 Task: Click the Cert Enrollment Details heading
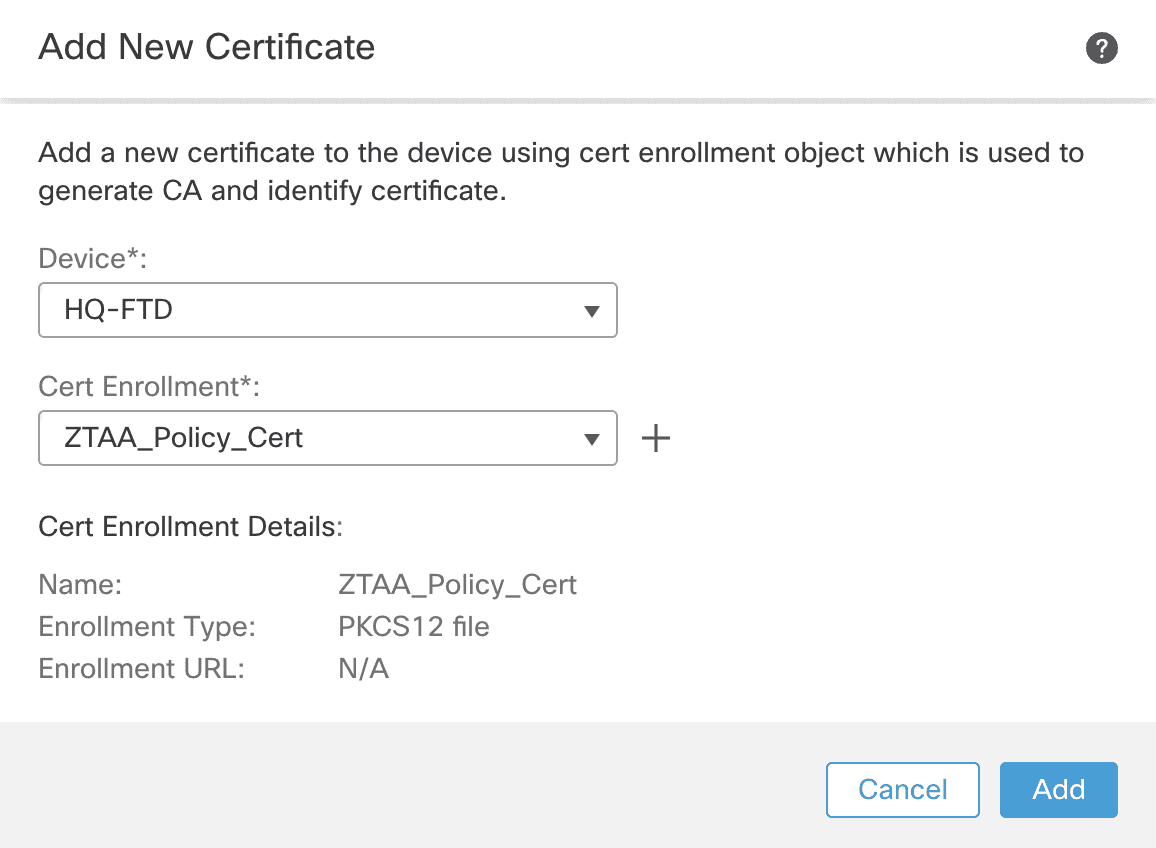(190, 527)
